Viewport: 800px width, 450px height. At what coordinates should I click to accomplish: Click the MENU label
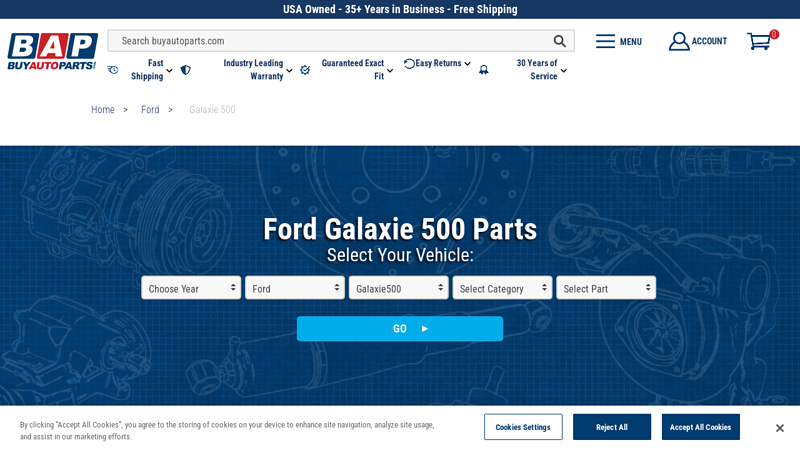pos(631,42)
